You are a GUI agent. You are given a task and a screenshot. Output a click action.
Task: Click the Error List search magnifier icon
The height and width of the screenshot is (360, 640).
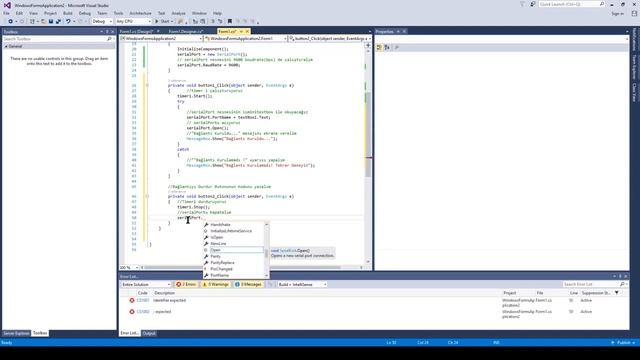[x=622, y=284]
